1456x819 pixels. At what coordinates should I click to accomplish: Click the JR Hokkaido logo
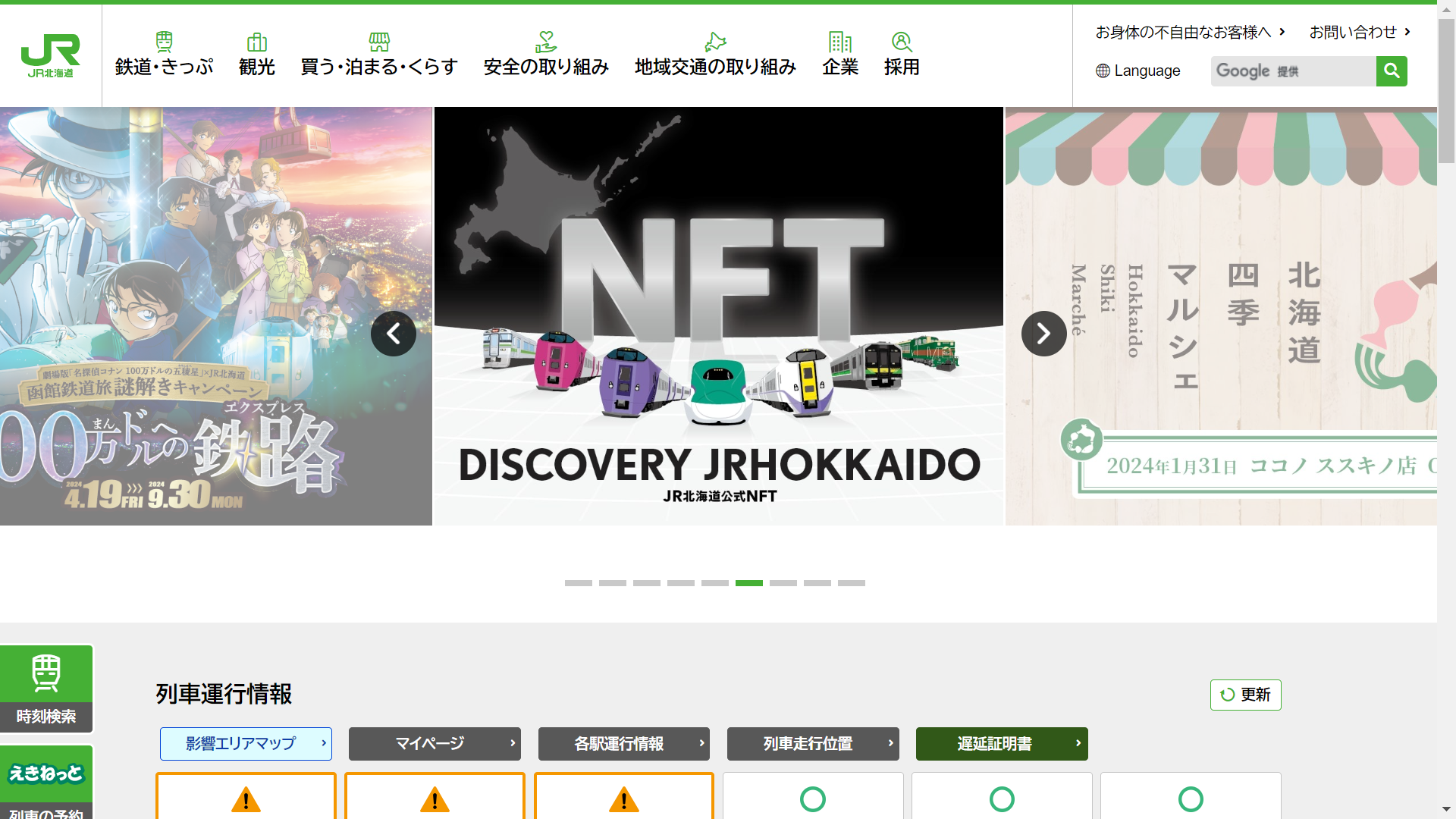pyautogui.click(x=51, y=55)
